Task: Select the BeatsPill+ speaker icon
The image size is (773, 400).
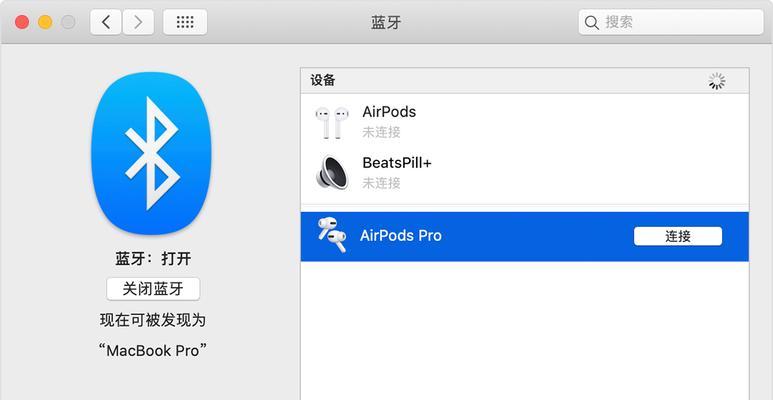Action: 332,172
